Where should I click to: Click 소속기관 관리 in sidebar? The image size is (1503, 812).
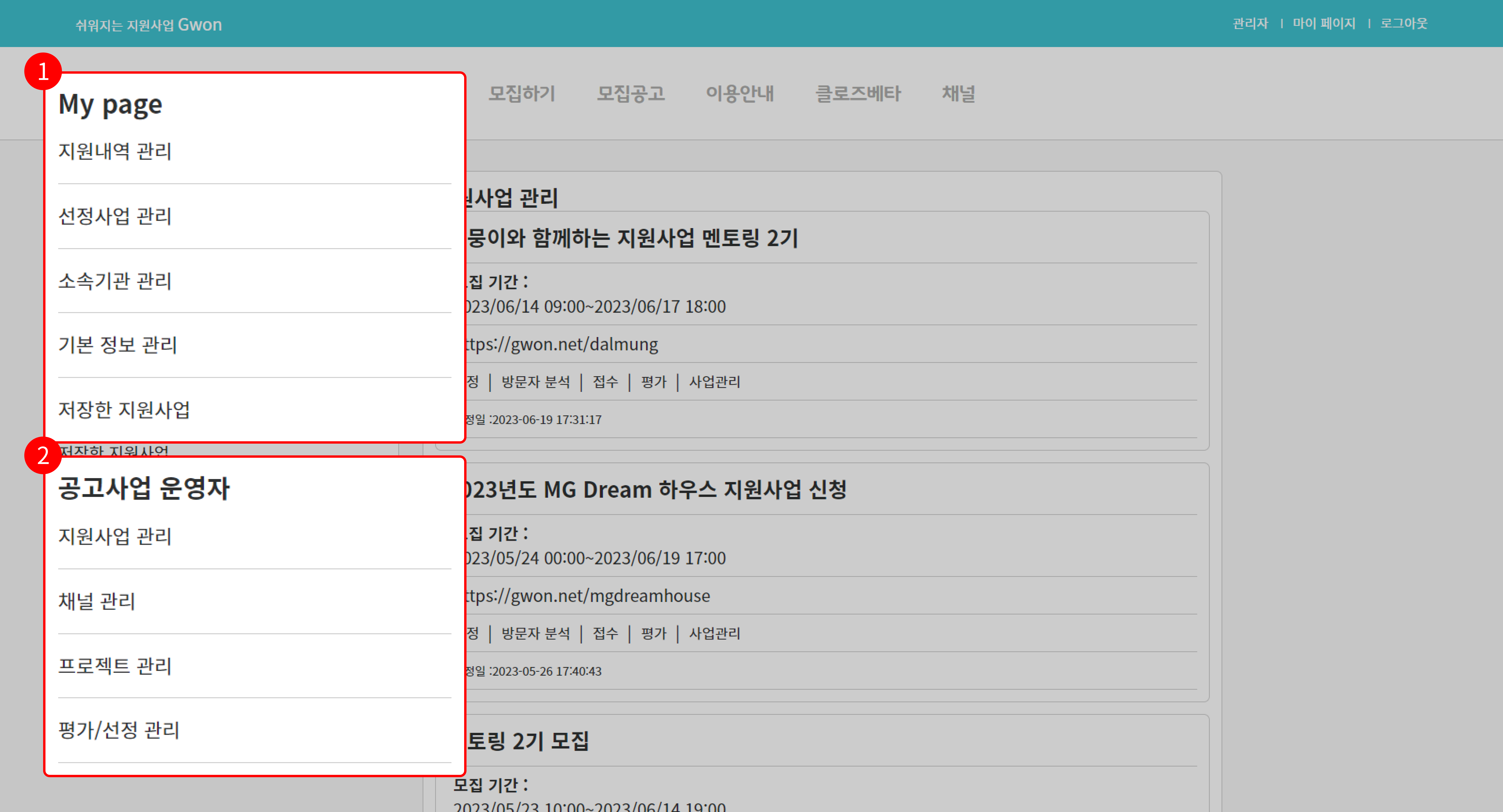115,281
